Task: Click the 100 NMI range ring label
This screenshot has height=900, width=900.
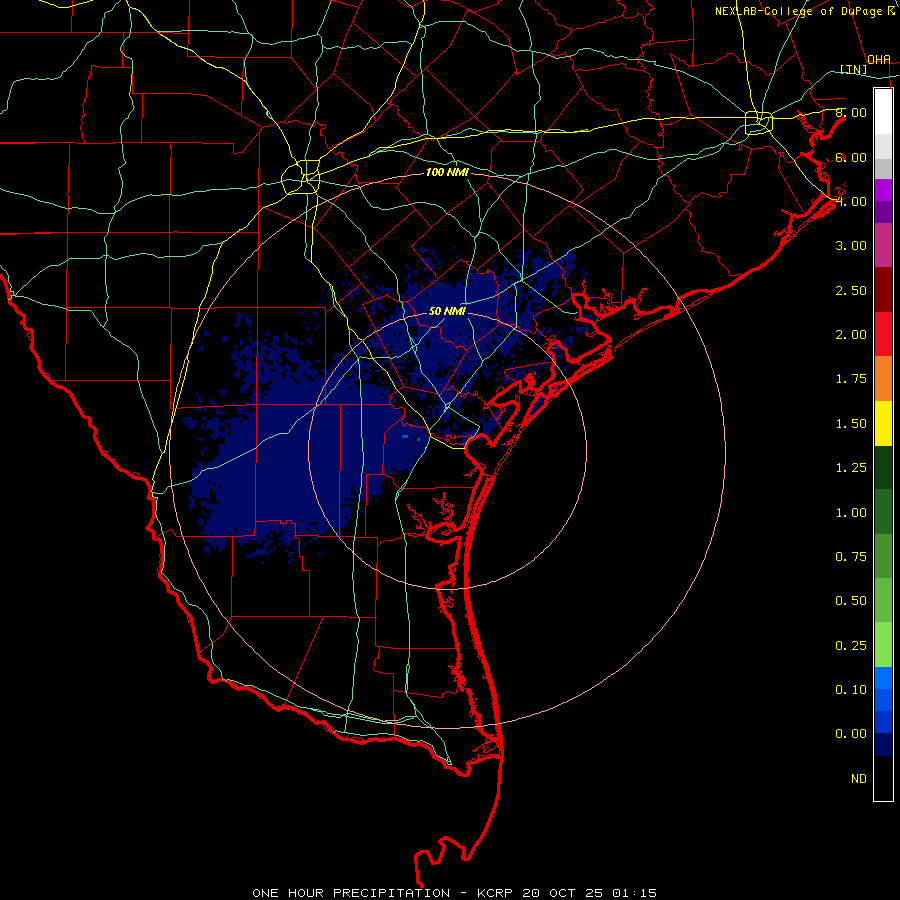Action: (x=447, y=172)
